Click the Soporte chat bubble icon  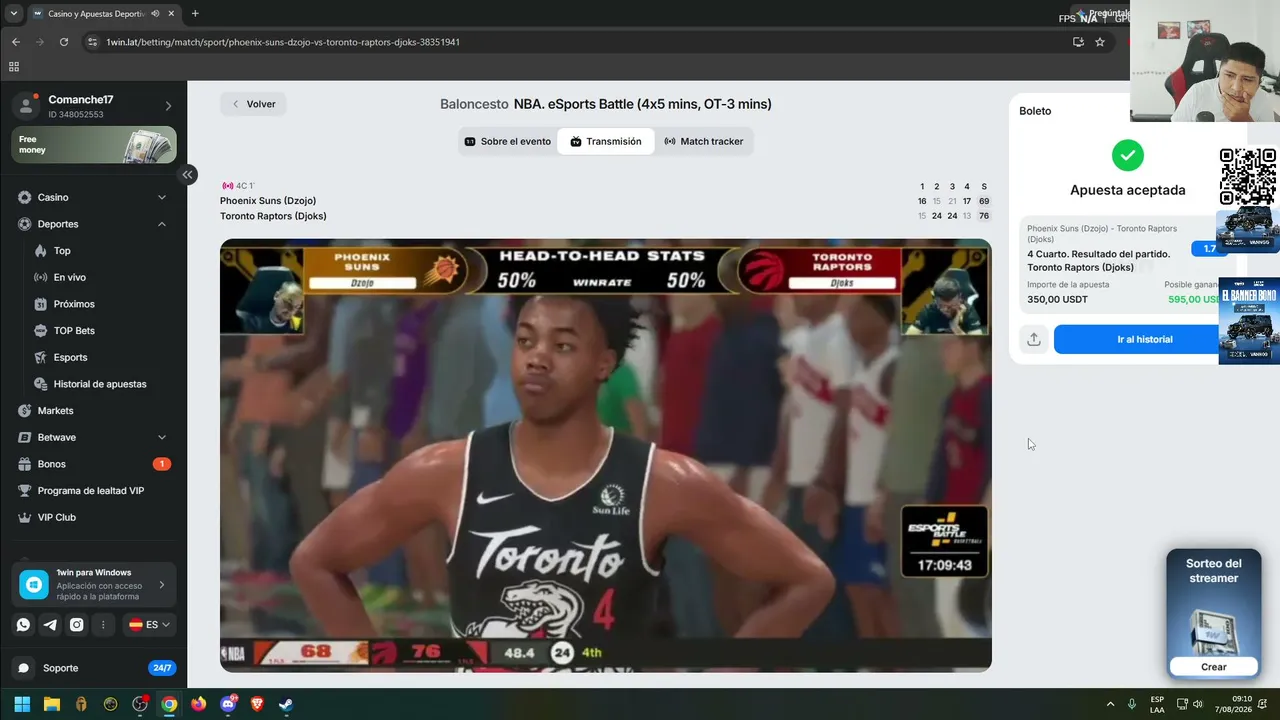click(x=24, y=668)
